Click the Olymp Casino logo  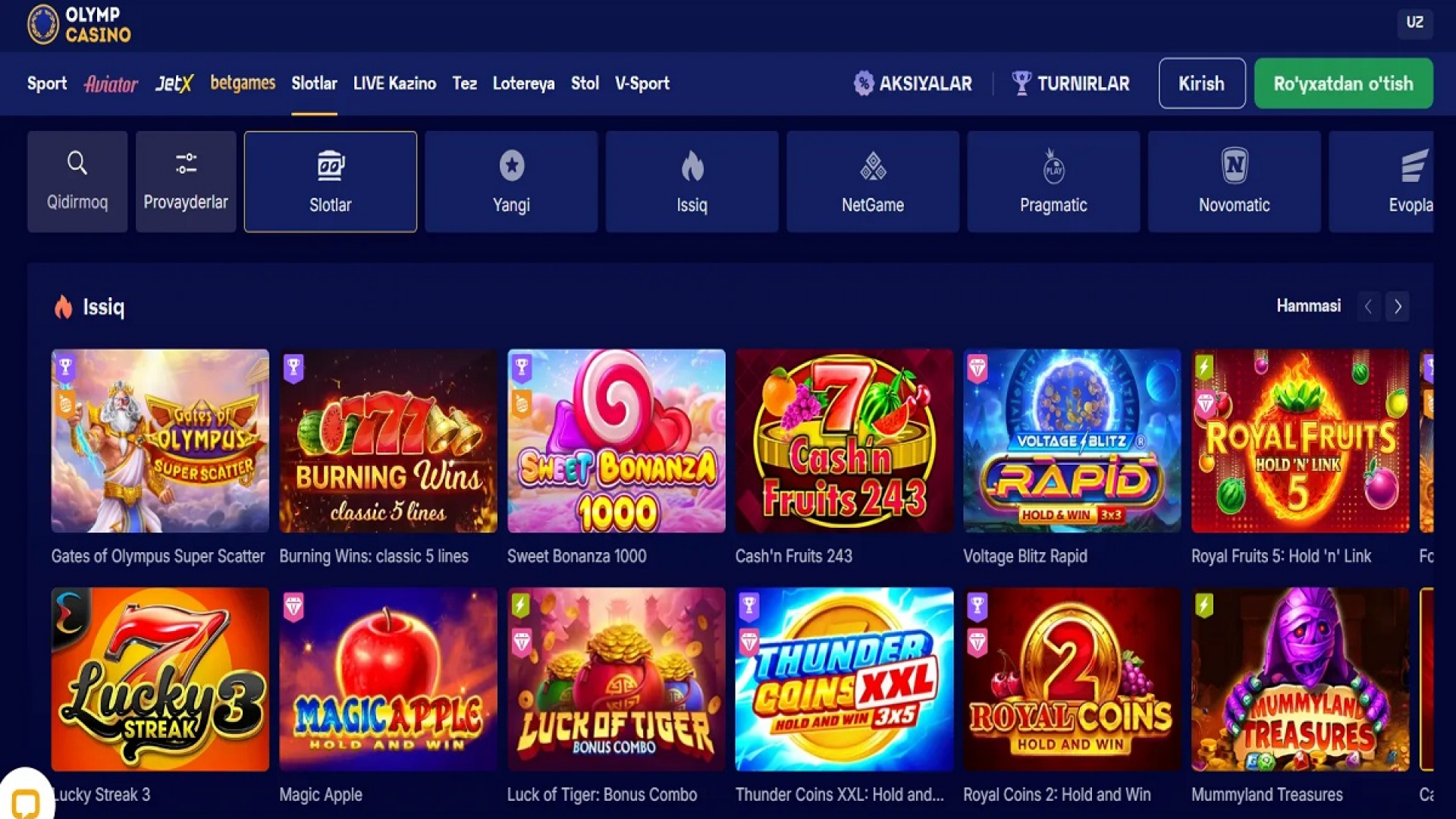tap(80, 24)
